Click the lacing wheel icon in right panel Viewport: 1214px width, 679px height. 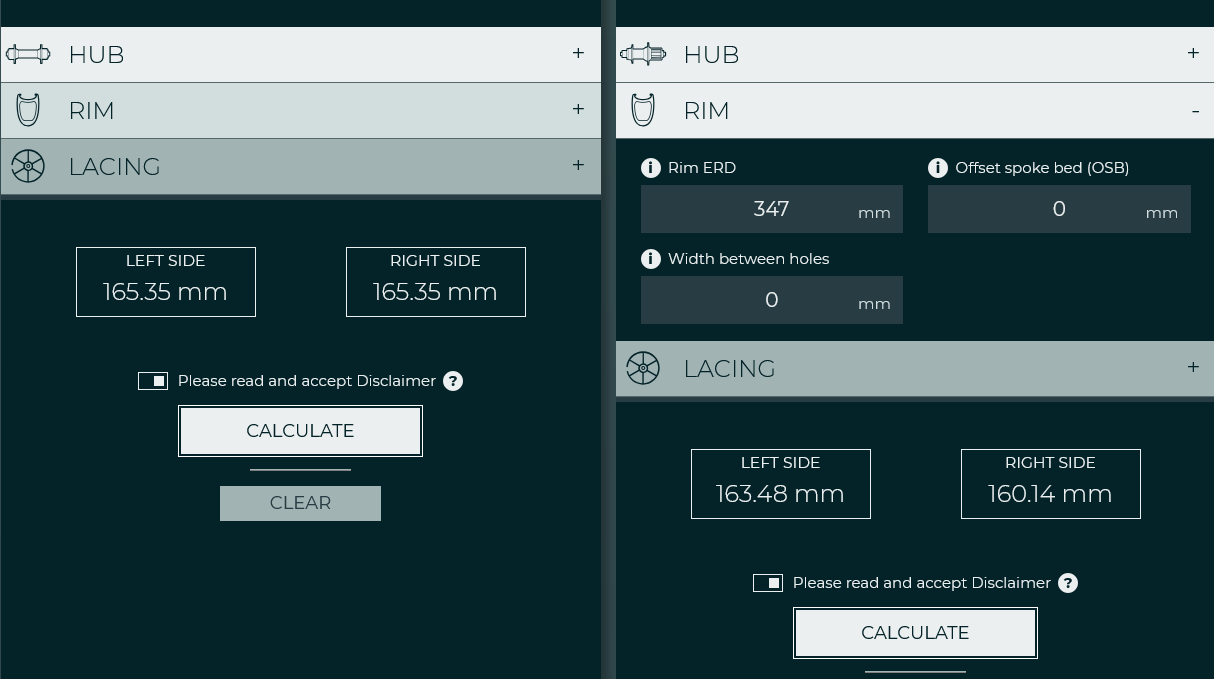coord(643,368)
